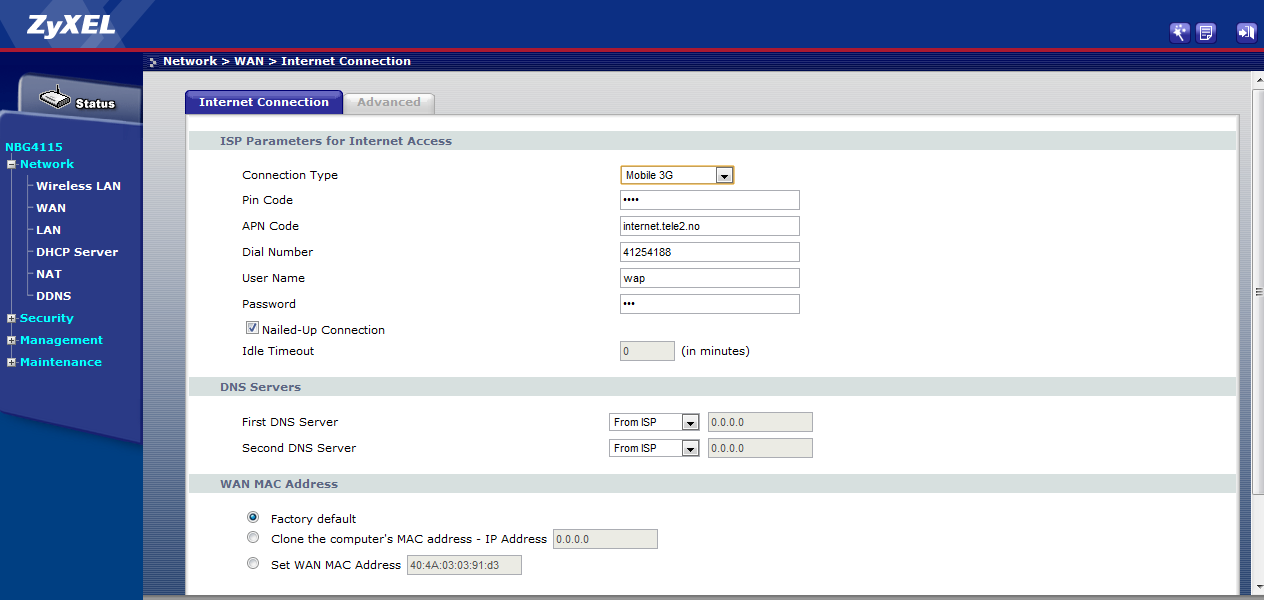Expand the Management tree node
Image resolution: width=1264 pixels, height=600 pixels.
(11, 340)
